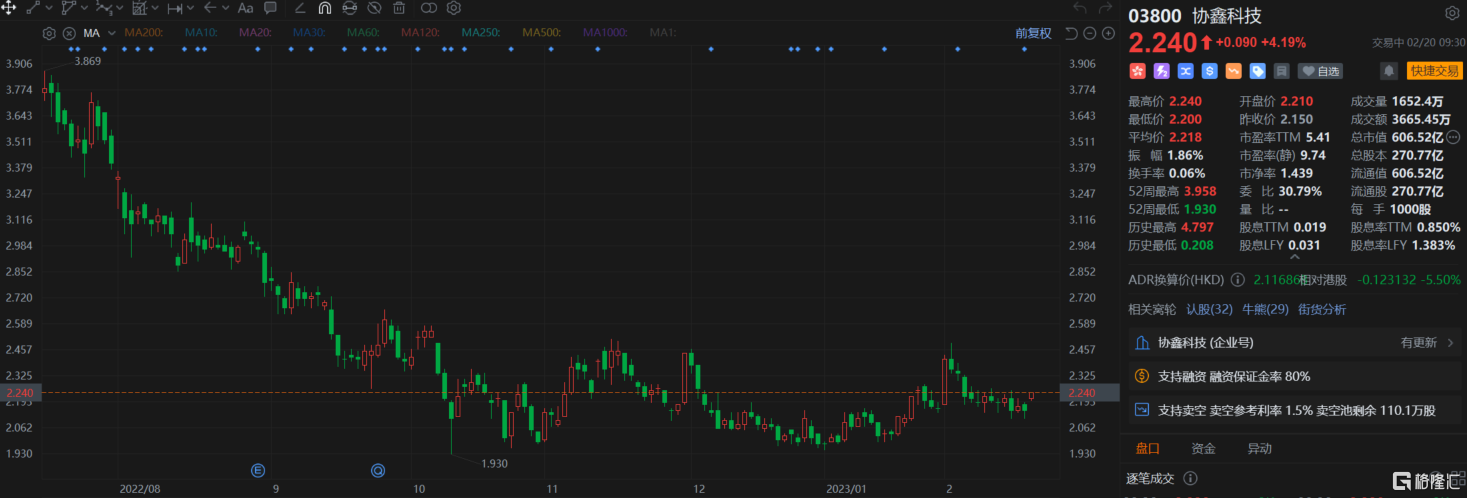Select the Gann box grid tool
This screenshot has width=1467, height=498.
[140, 8]
